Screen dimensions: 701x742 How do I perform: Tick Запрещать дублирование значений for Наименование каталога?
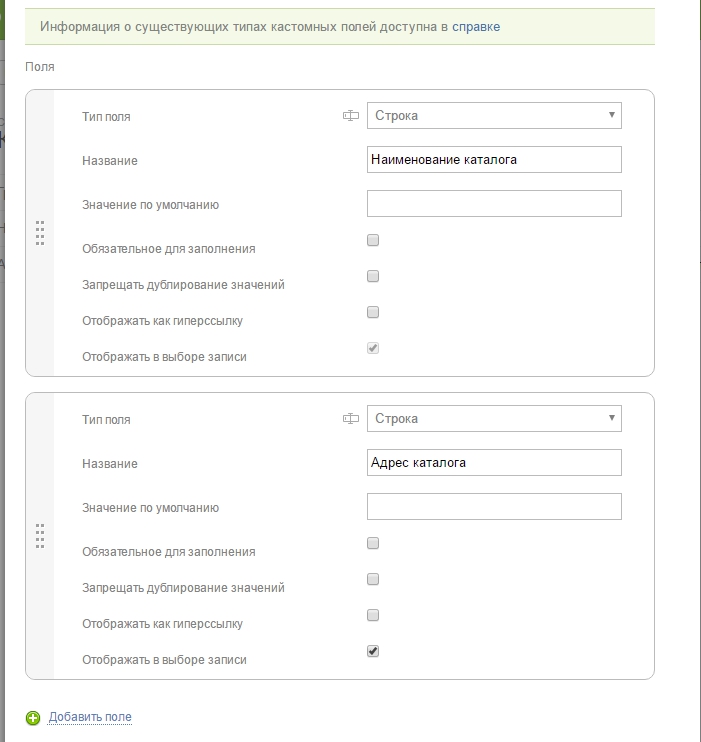[x=373, y=276]
